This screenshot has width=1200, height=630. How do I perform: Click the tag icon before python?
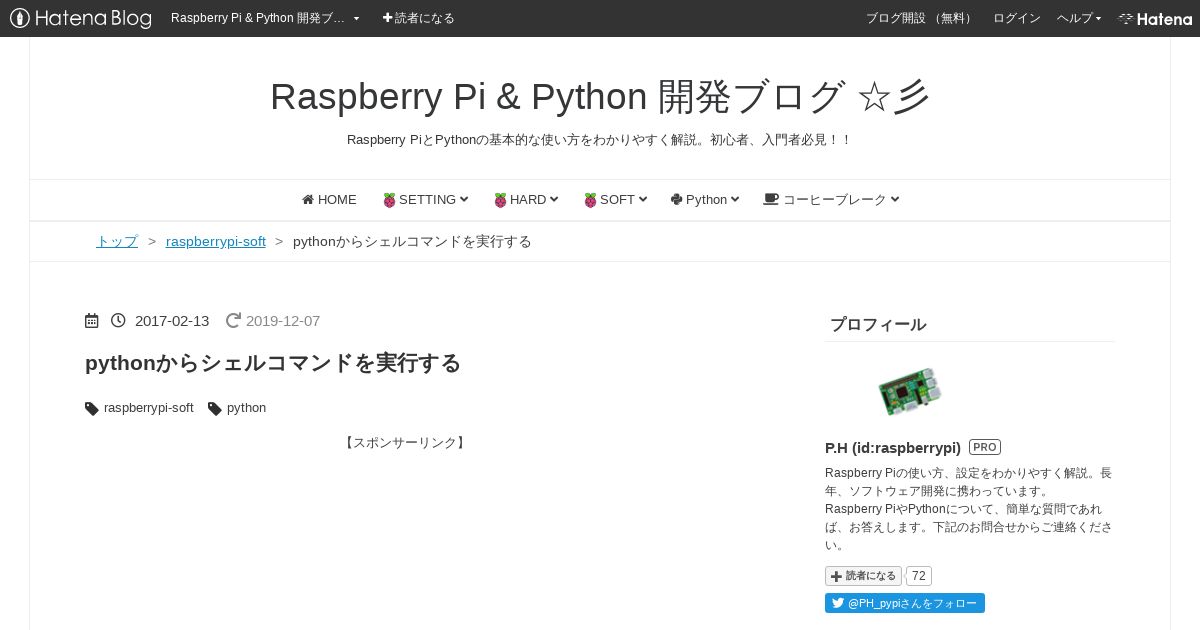215,408
